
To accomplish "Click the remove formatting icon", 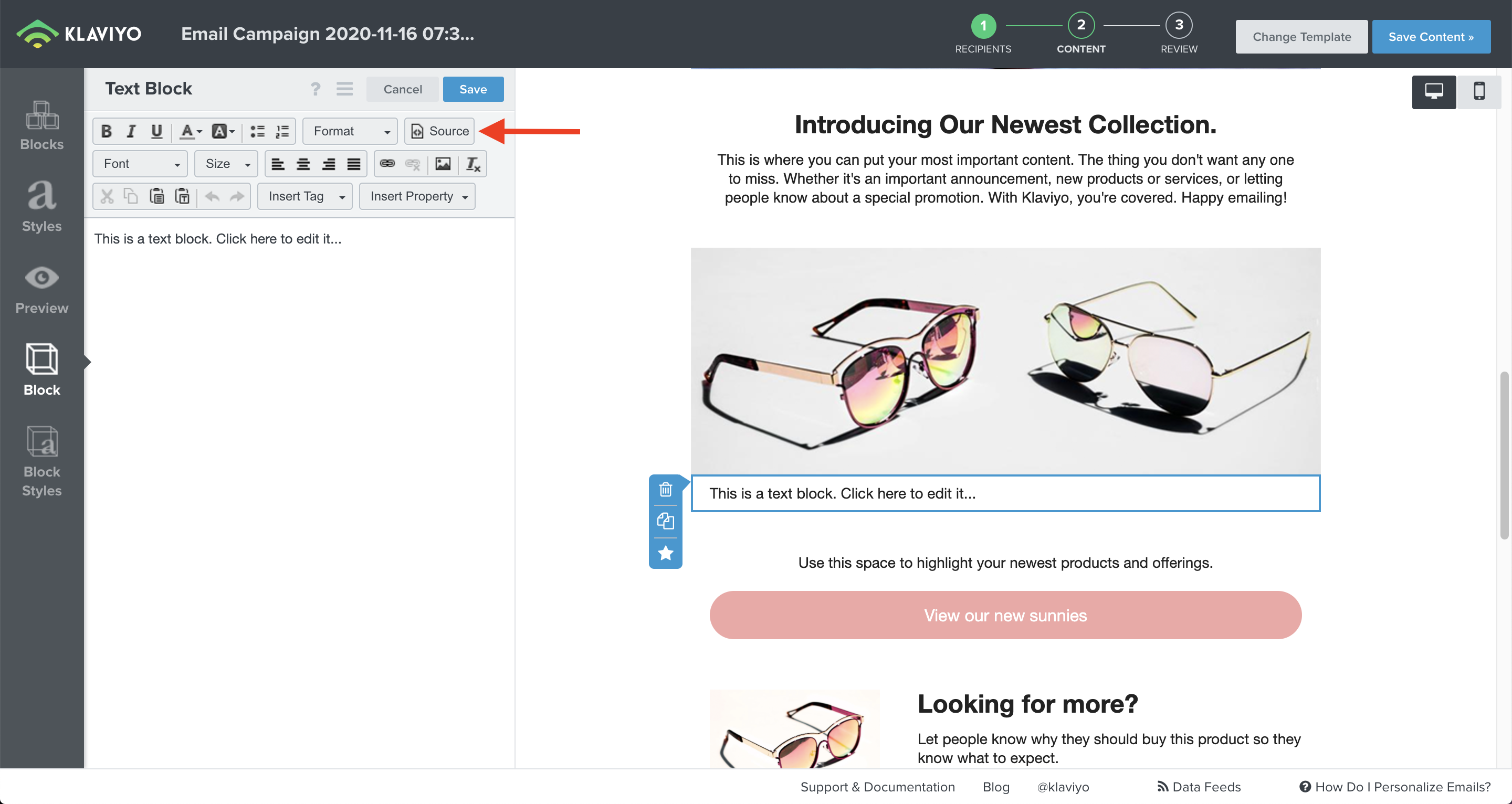I will coord(472,164).
